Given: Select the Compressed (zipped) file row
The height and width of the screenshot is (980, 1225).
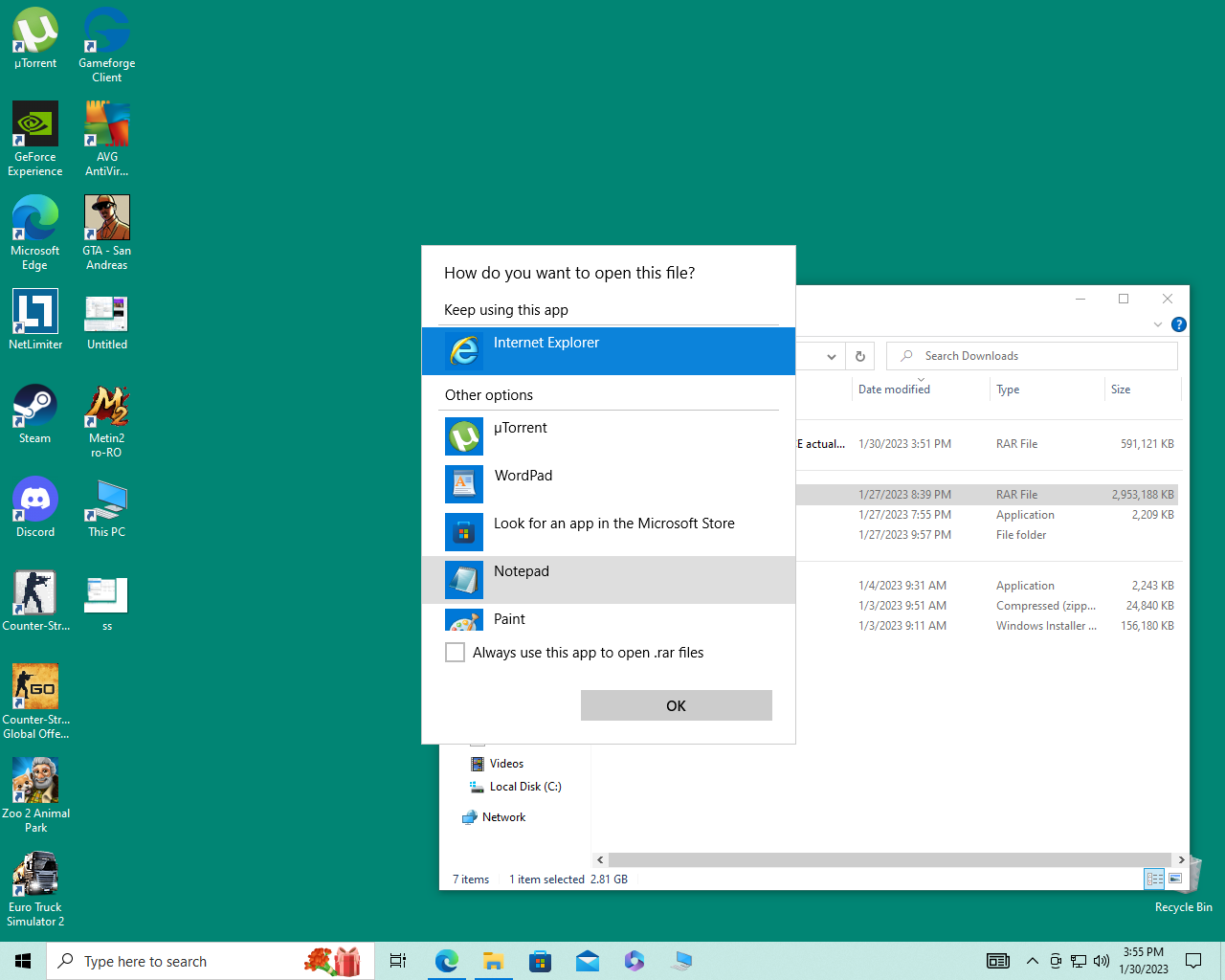Looking at the screenshot, I should coord(987,606).
